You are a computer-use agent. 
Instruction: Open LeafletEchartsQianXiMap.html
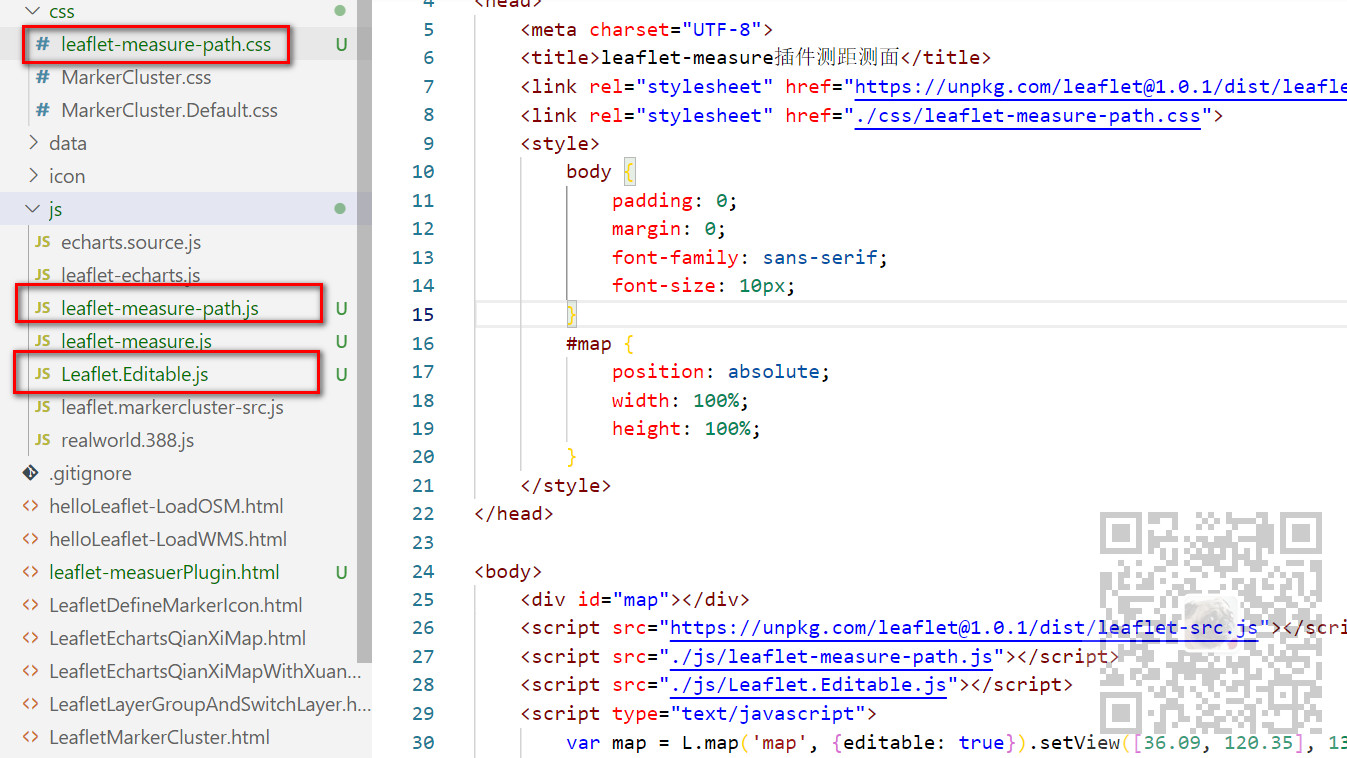pyautogui.click(x=177, y=638)
